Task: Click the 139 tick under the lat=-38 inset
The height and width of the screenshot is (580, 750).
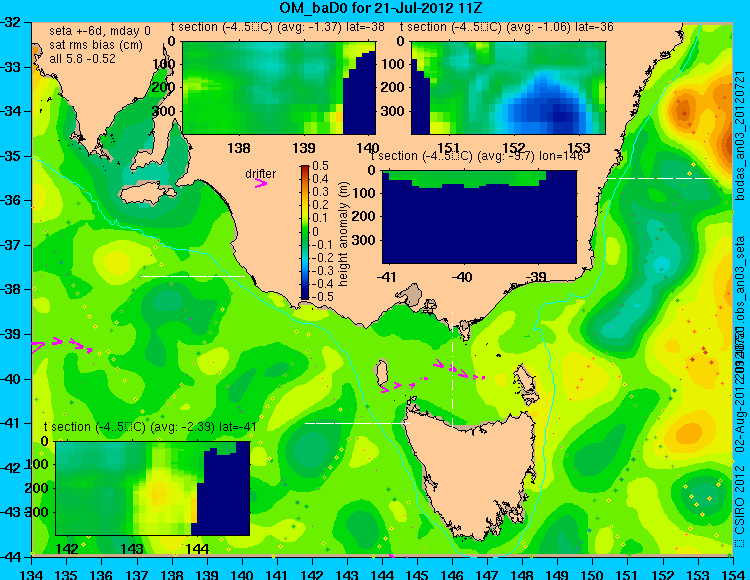Action: [x=304, y=148]
